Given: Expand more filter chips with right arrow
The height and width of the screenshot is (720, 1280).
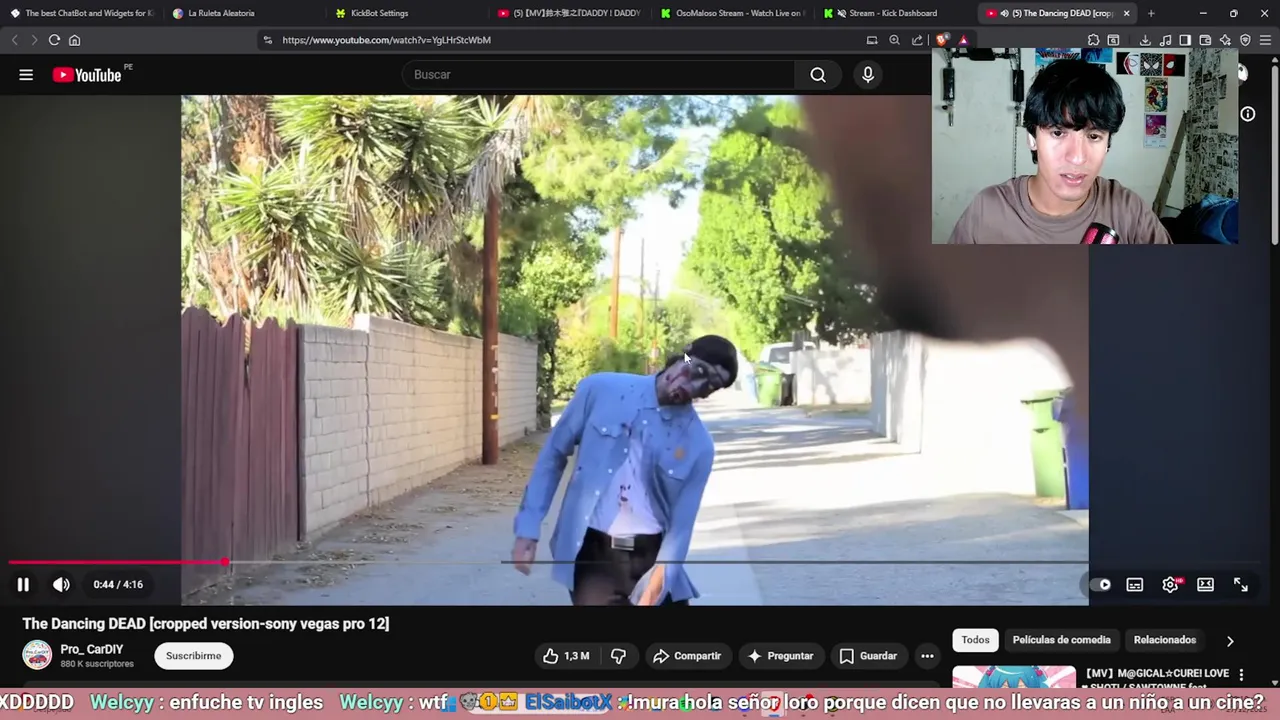Looking at the screenshot, I should (1230, 641).
